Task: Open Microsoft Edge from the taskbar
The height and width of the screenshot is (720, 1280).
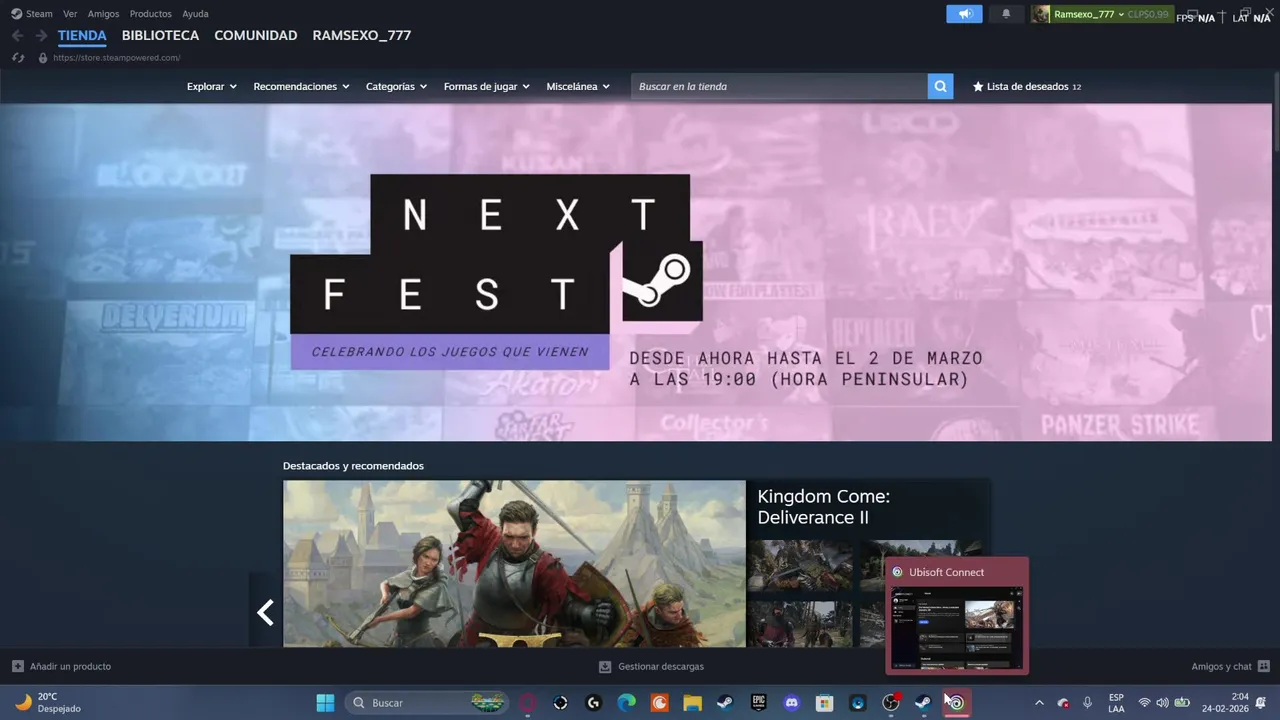Action: tap(626, 703)
